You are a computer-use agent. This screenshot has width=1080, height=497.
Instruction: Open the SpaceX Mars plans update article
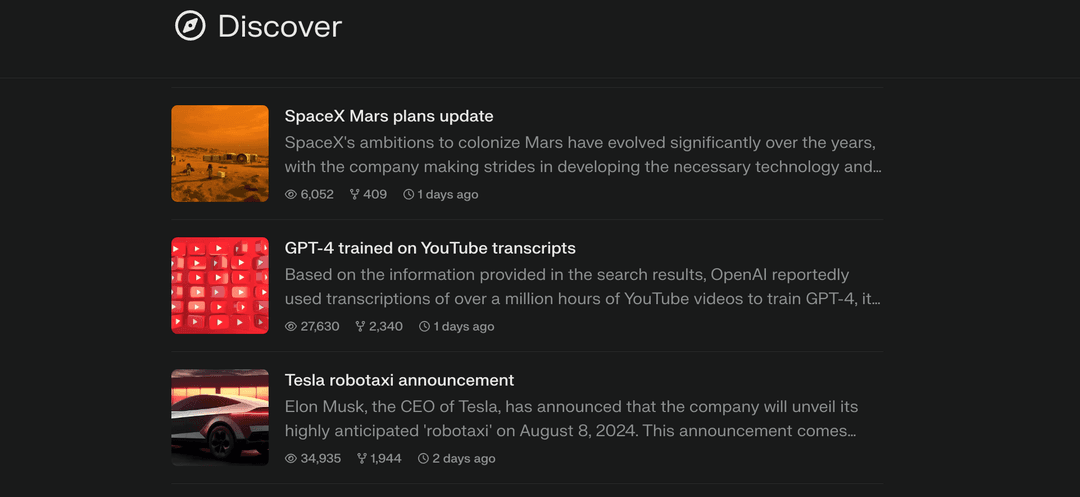coord(389,116)
